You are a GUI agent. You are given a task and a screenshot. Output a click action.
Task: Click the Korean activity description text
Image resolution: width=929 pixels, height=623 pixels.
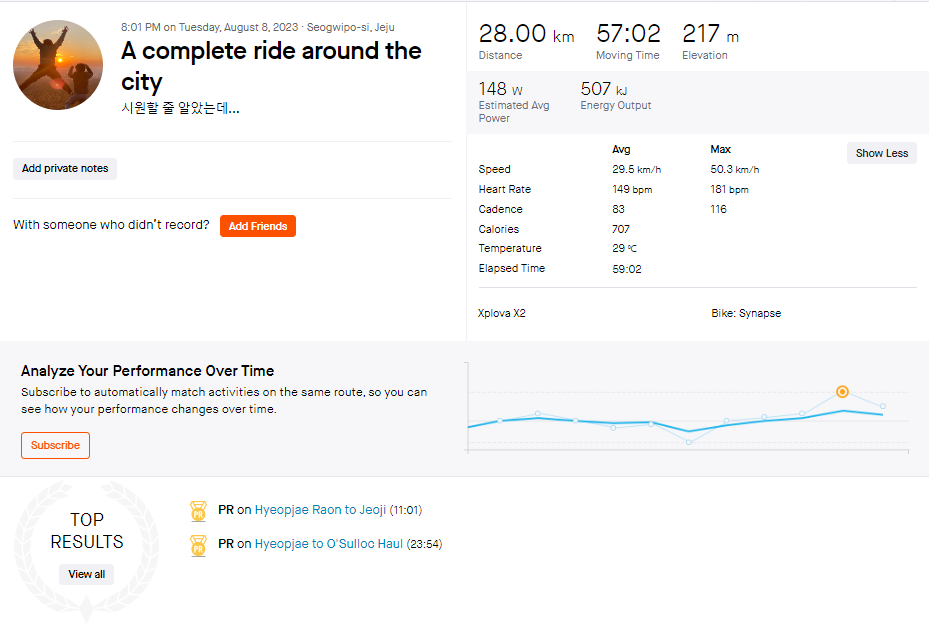click(x=180, y=108)
